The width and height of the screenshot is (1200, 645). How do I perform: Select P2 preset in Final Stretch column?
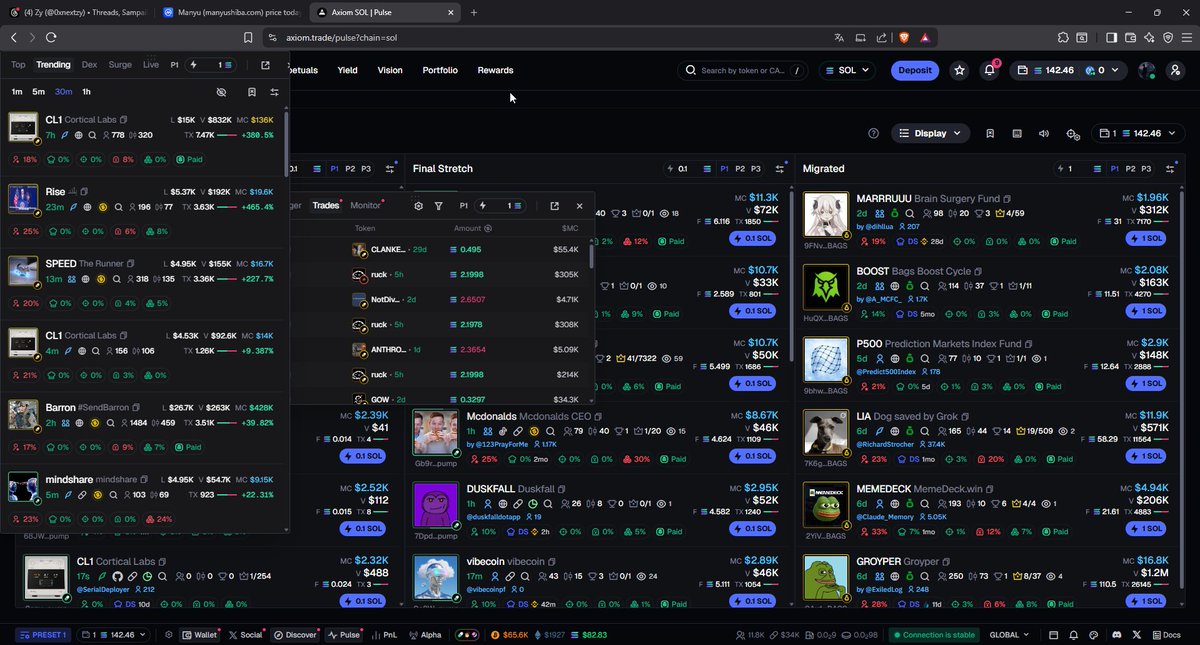coord(738,169)
